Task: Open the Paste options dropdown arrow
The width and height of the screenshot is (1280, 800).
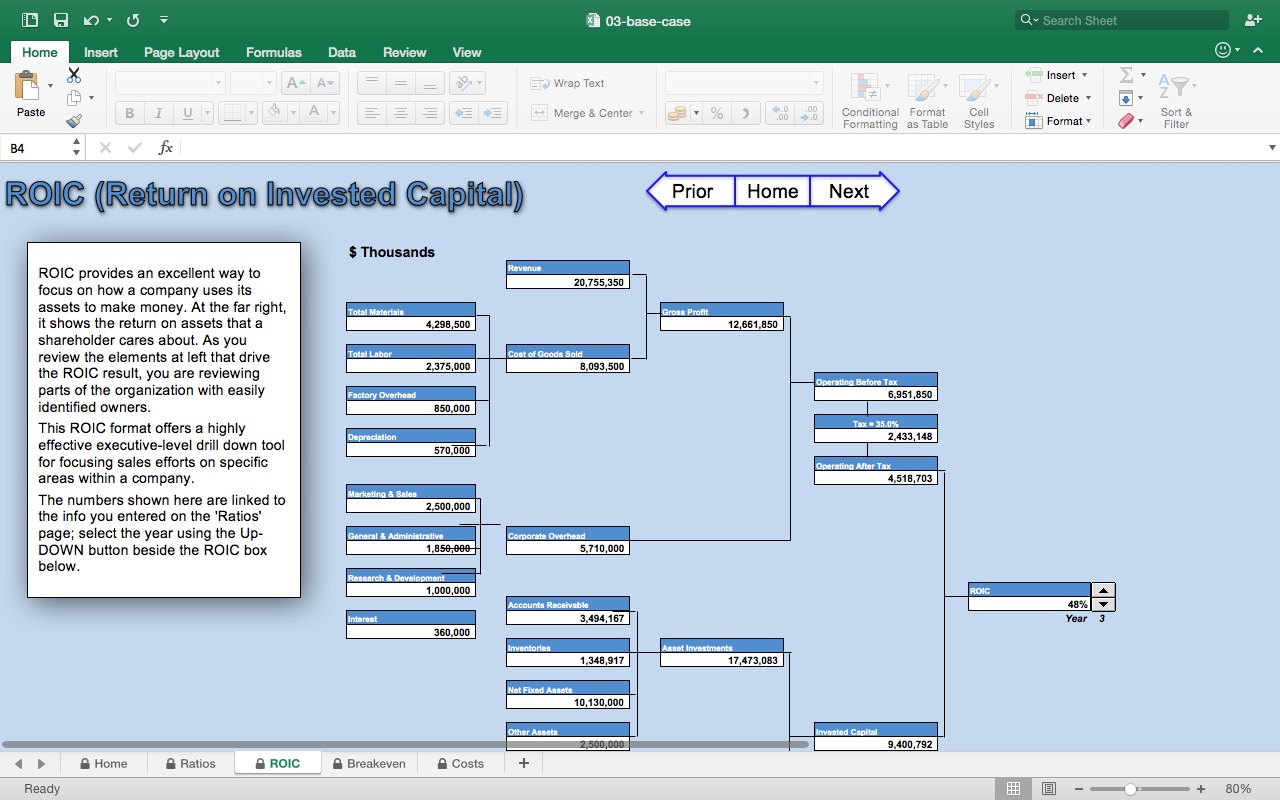Action: pyautogui.click(x=50, y=86)
